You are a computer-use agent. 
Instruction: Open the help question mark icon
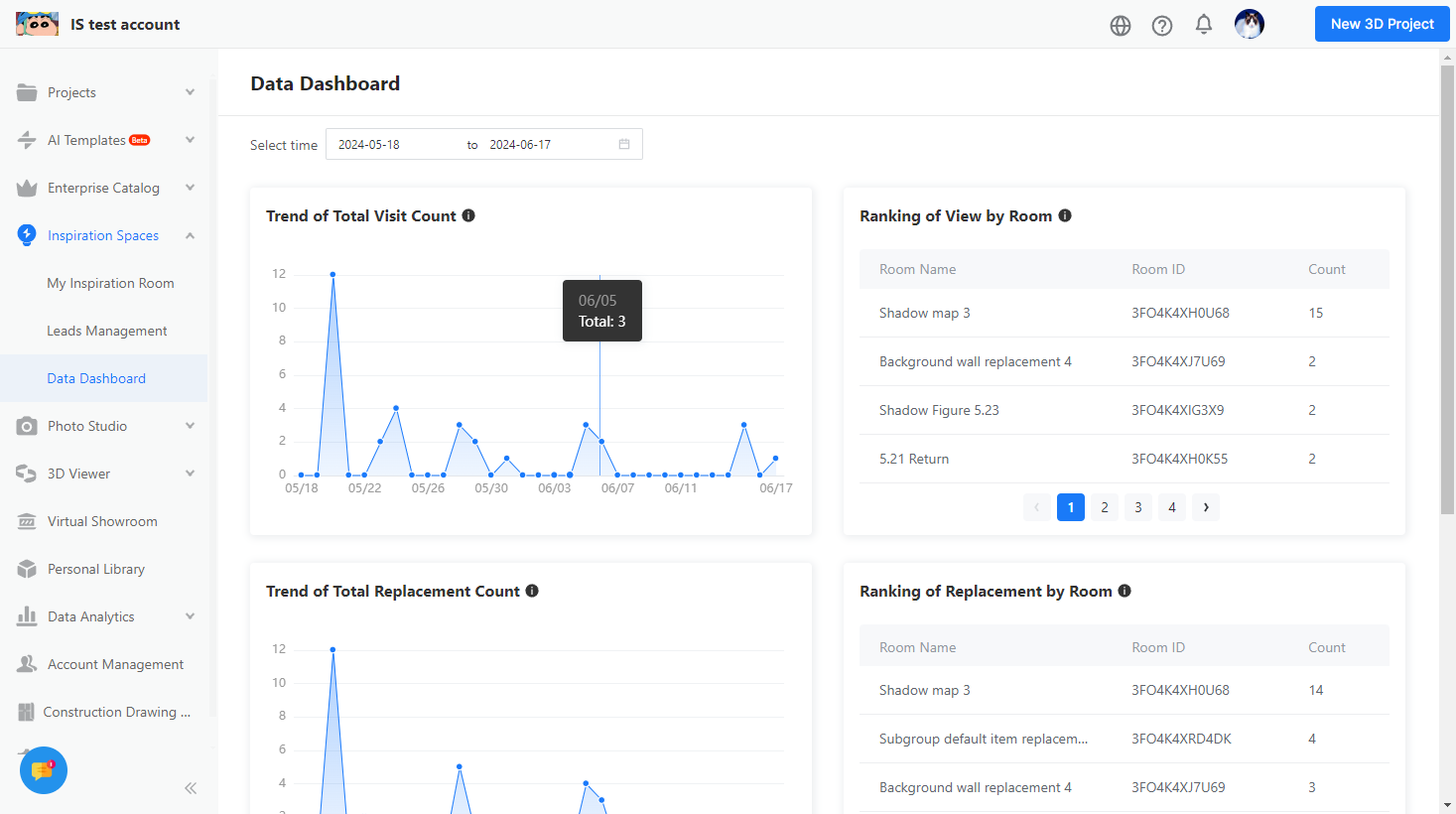click(x=1162, y=26)
